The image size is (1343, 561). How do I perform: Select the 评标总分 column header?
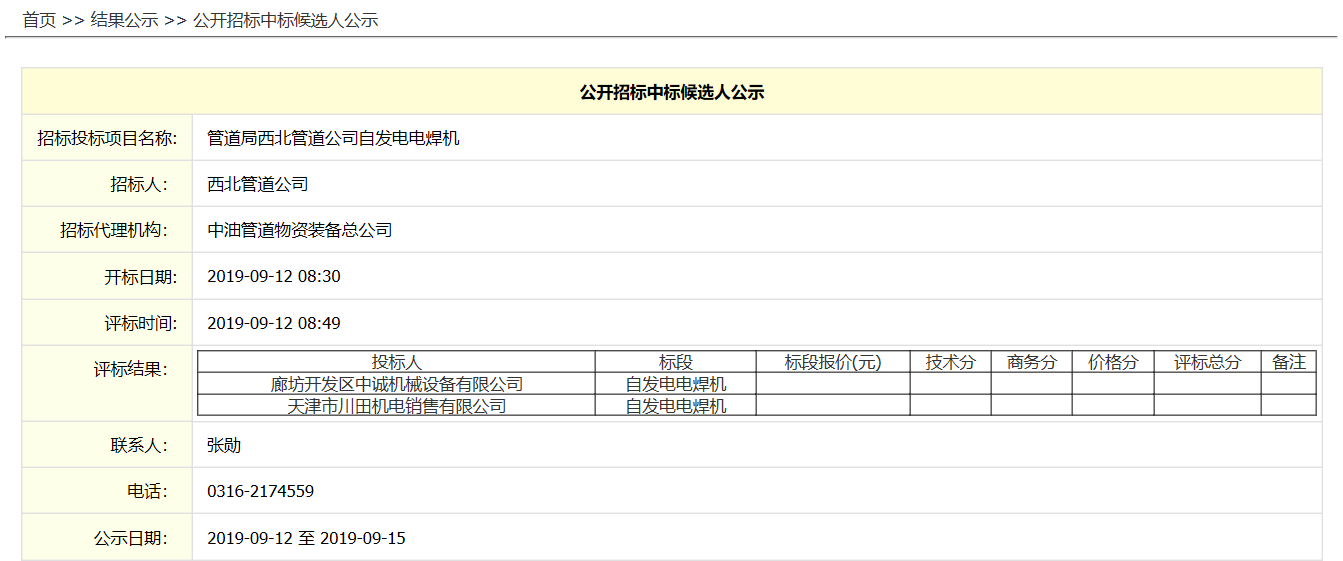[x=1207, y=362]
